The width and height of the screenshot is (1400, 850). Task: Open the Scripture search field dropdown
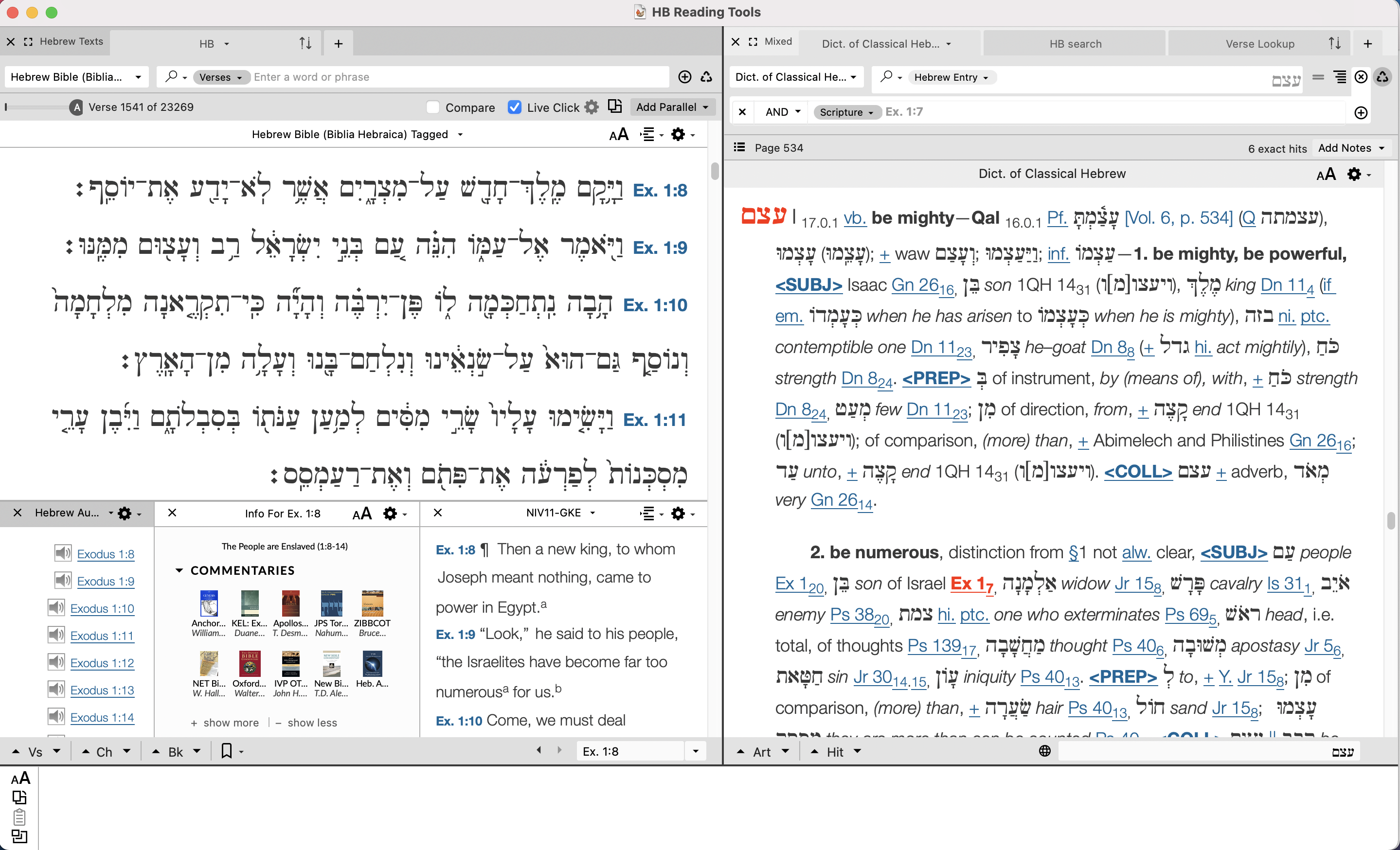click(846, 112)
